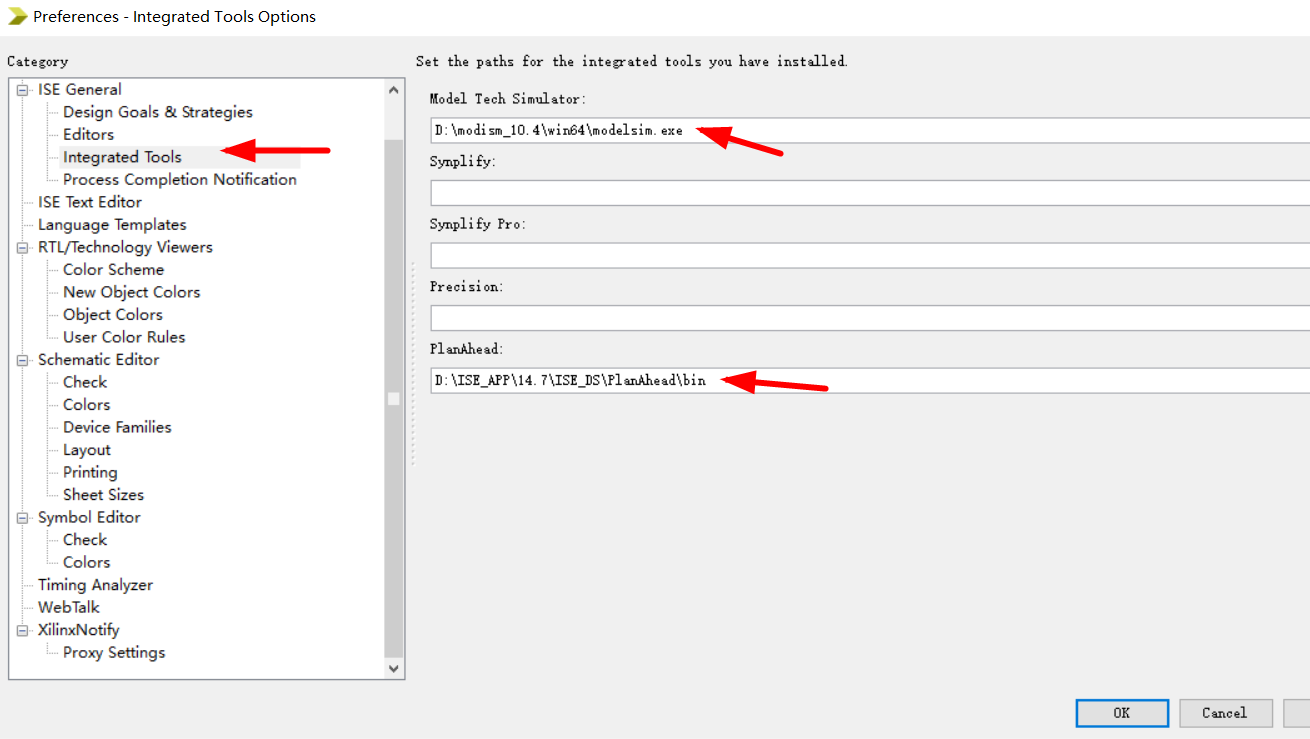The width and height of the screenshot is (1310, 739).
Task: Open User Color Rules settings
Action: point(124,337)
